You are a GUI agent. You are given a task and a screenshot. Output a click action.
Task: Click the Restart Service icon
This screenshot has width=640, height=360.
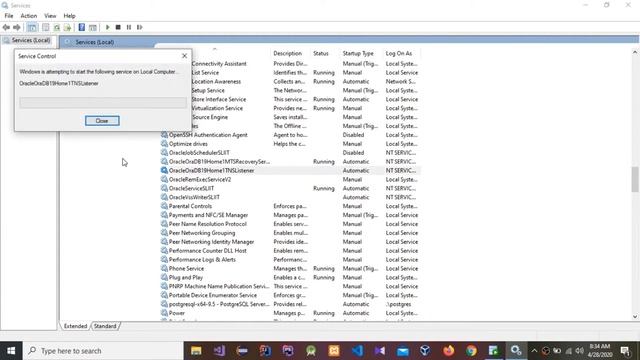tap(140, 27)
